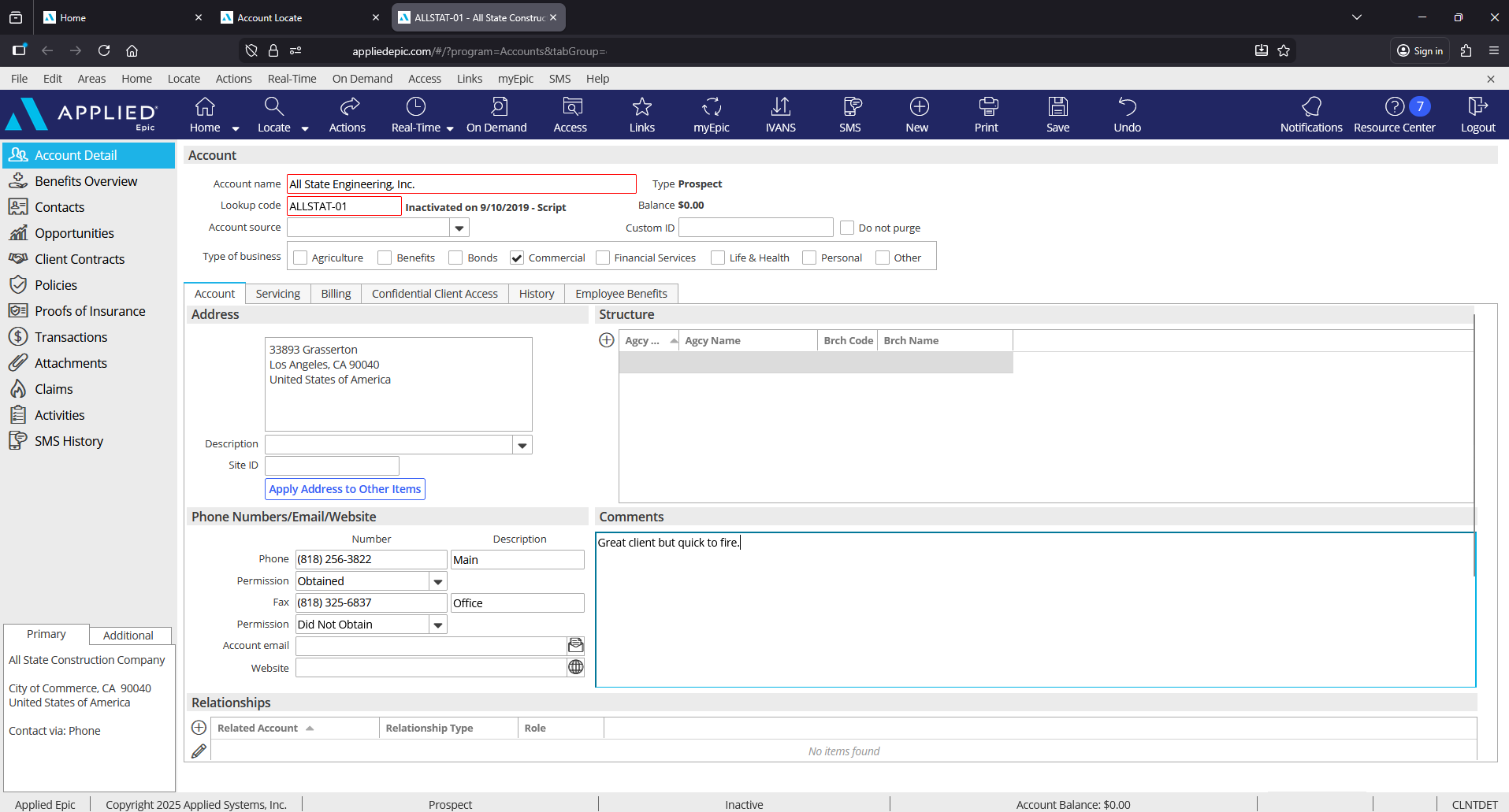This screenshot has height=812, width=1509.
Task: Click the envelope icon beside Account email
Action: (x=576, y=646)
